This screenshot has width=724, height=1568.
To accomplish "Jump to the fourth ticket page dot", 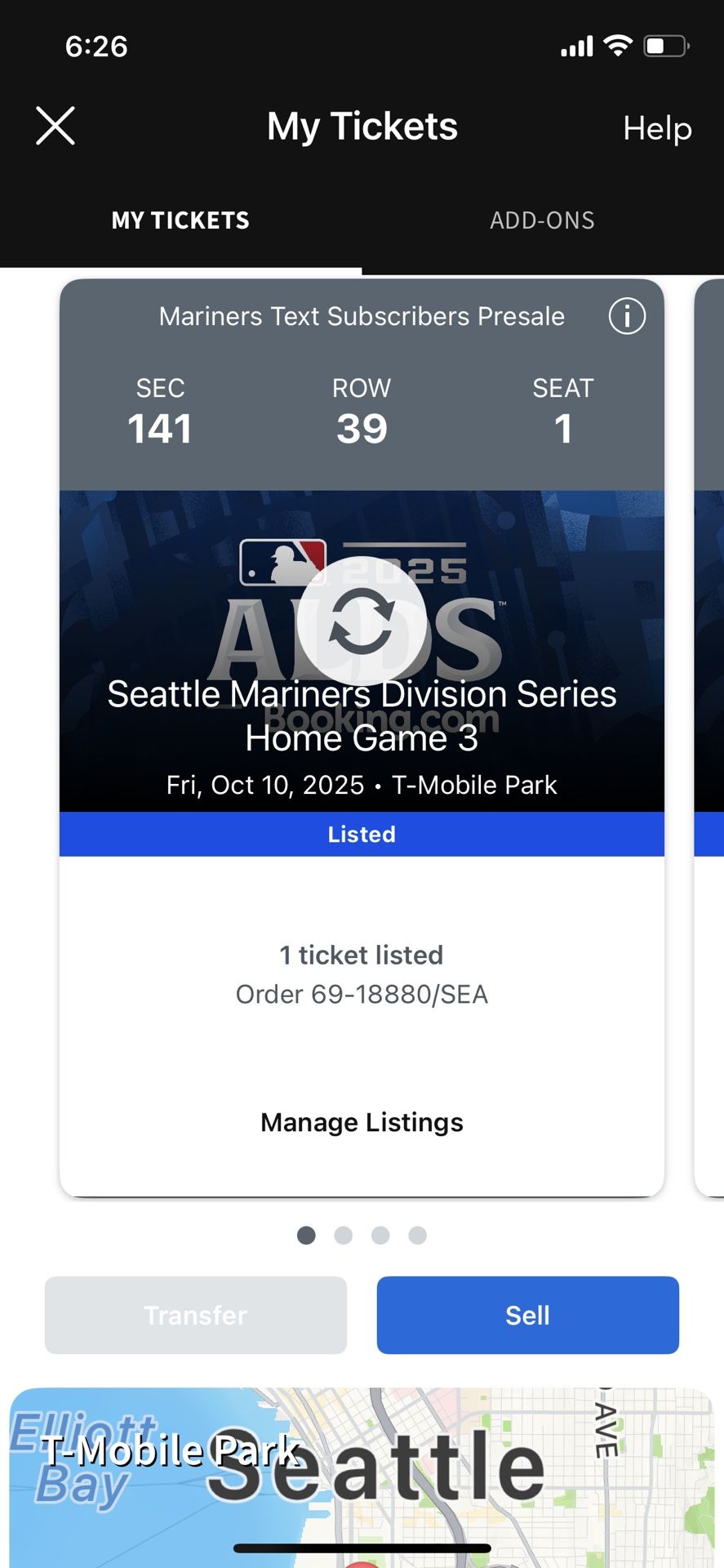I will pyautogui.click(x=417, y=1235).
